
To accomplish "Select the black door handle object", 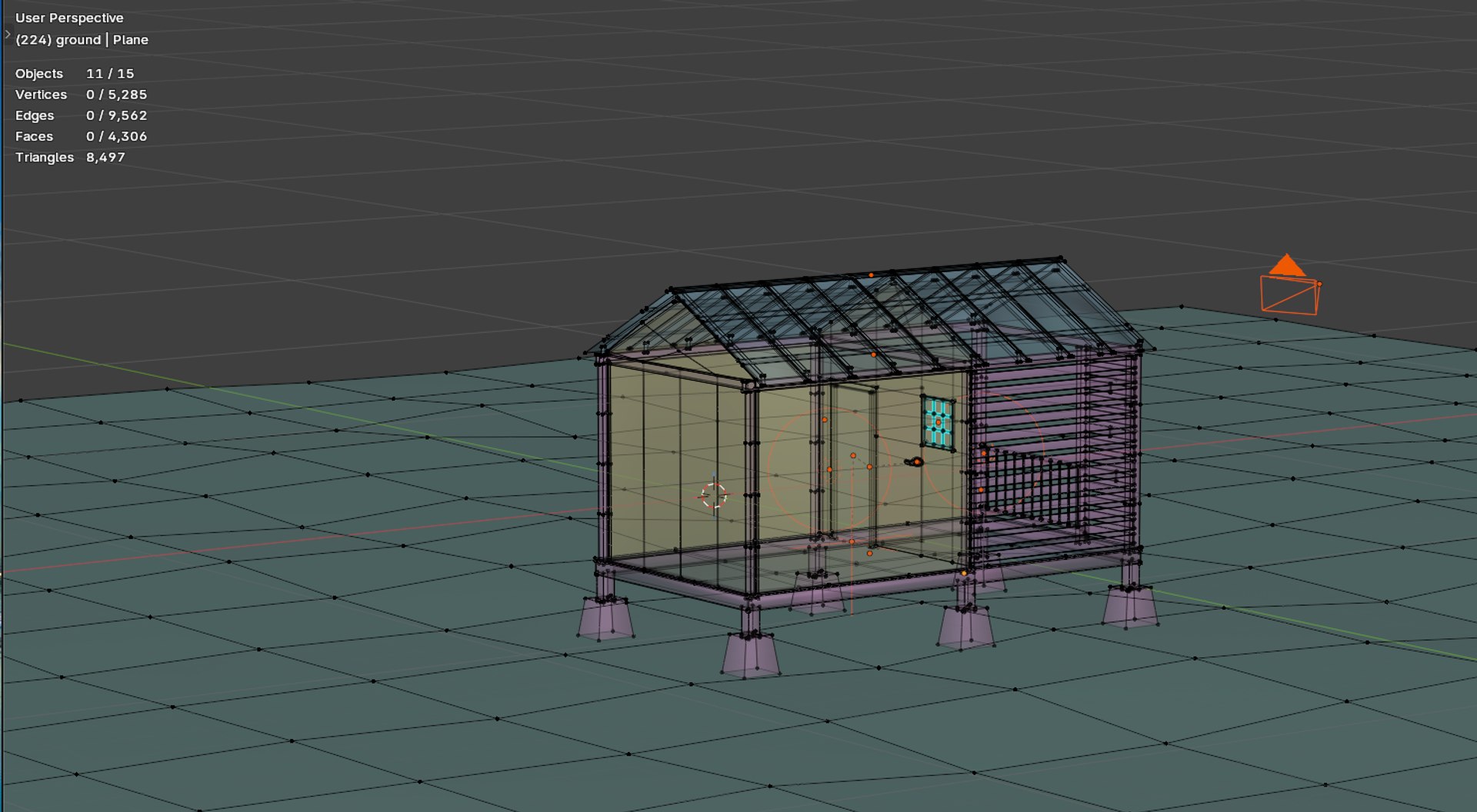I will (915, 461).
